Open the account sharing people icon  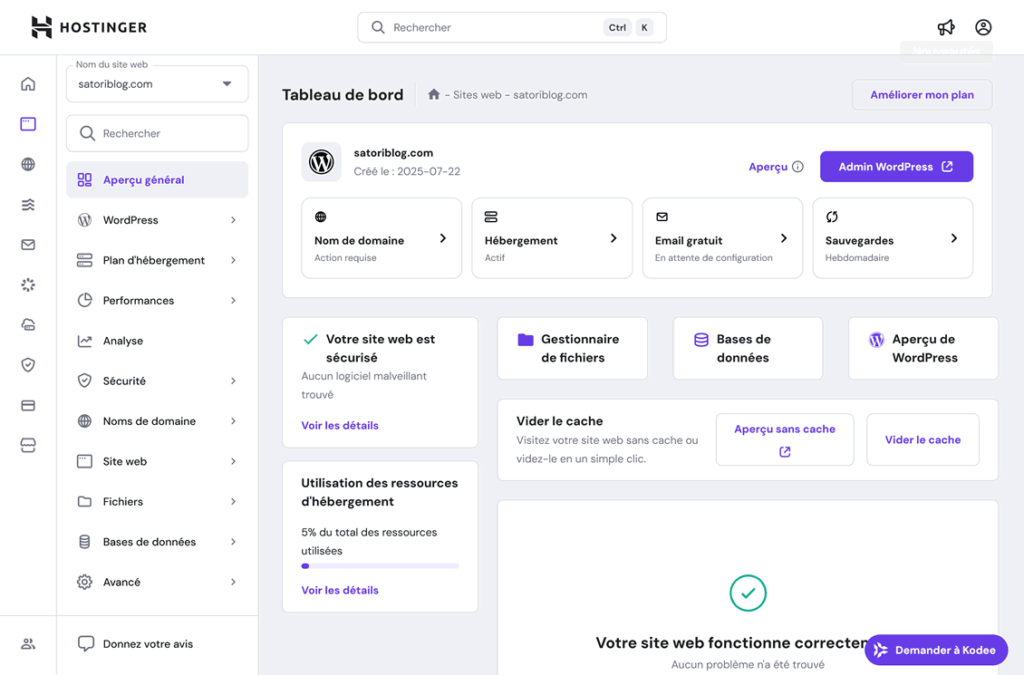point(28,644)
